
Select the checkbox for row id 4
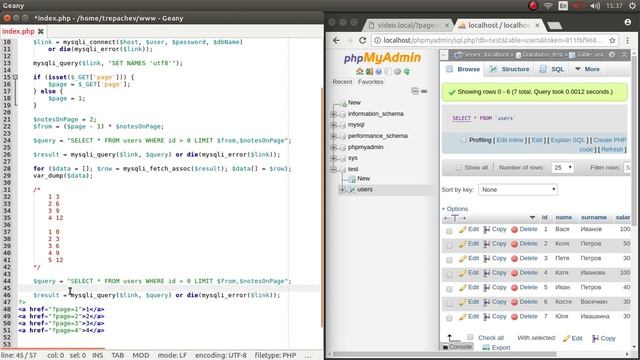point(449,274)
